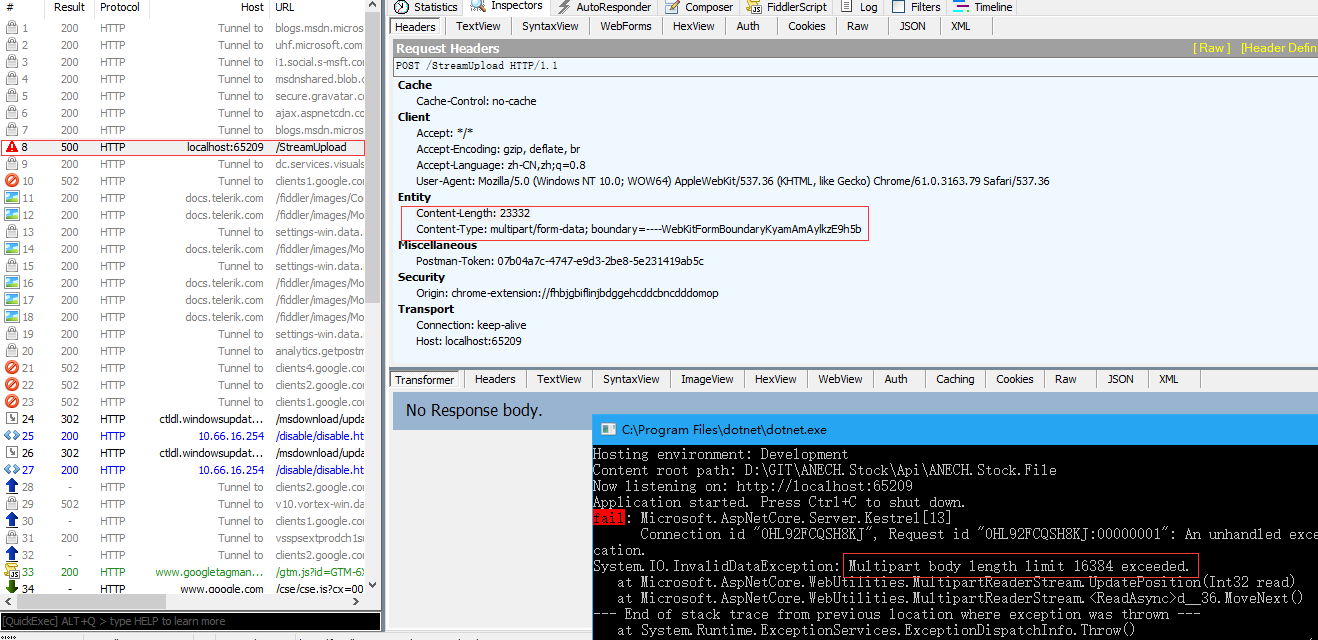
Task: Click the image icon of session 11
Action: (12, 198)
